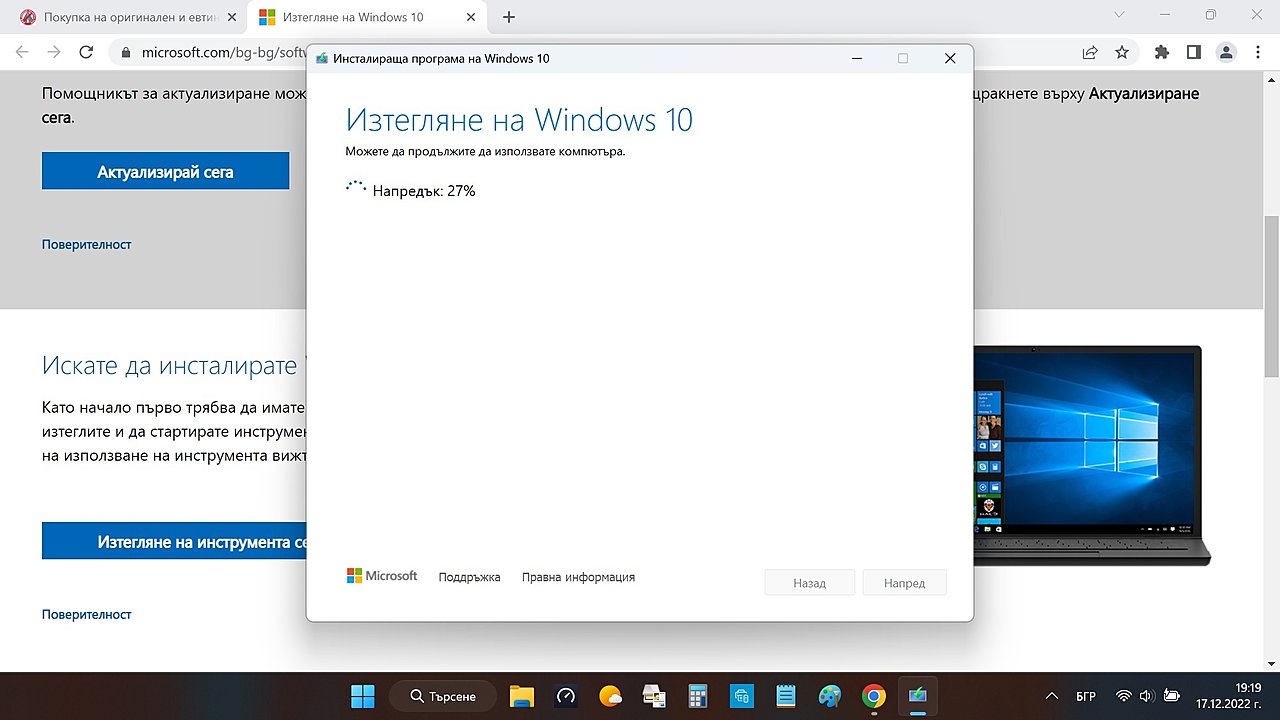Open the Paint app in taskbar
The height and width of the screenshot is (720, 1280).
829,696
